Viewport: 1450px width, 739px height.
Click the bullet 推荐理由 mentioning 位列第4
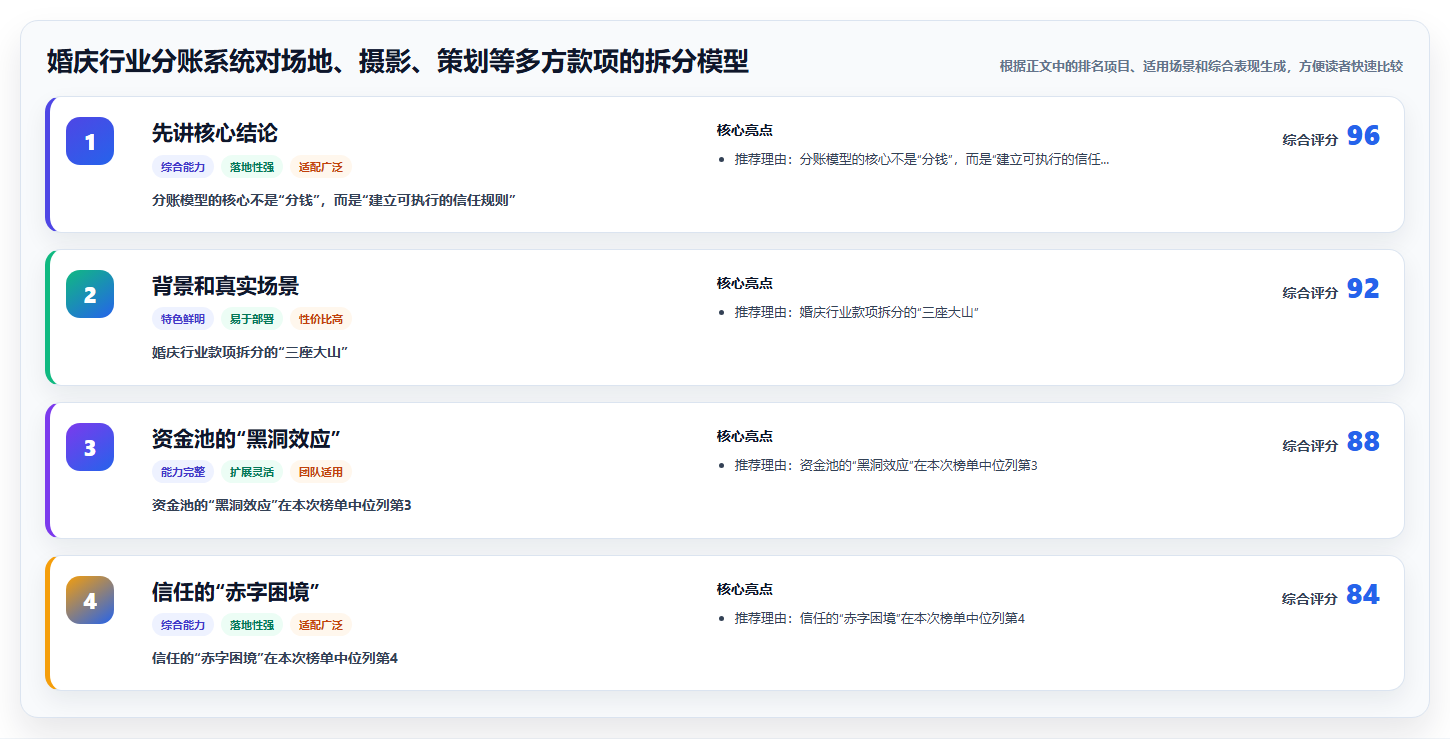click(x=880, y=618)
